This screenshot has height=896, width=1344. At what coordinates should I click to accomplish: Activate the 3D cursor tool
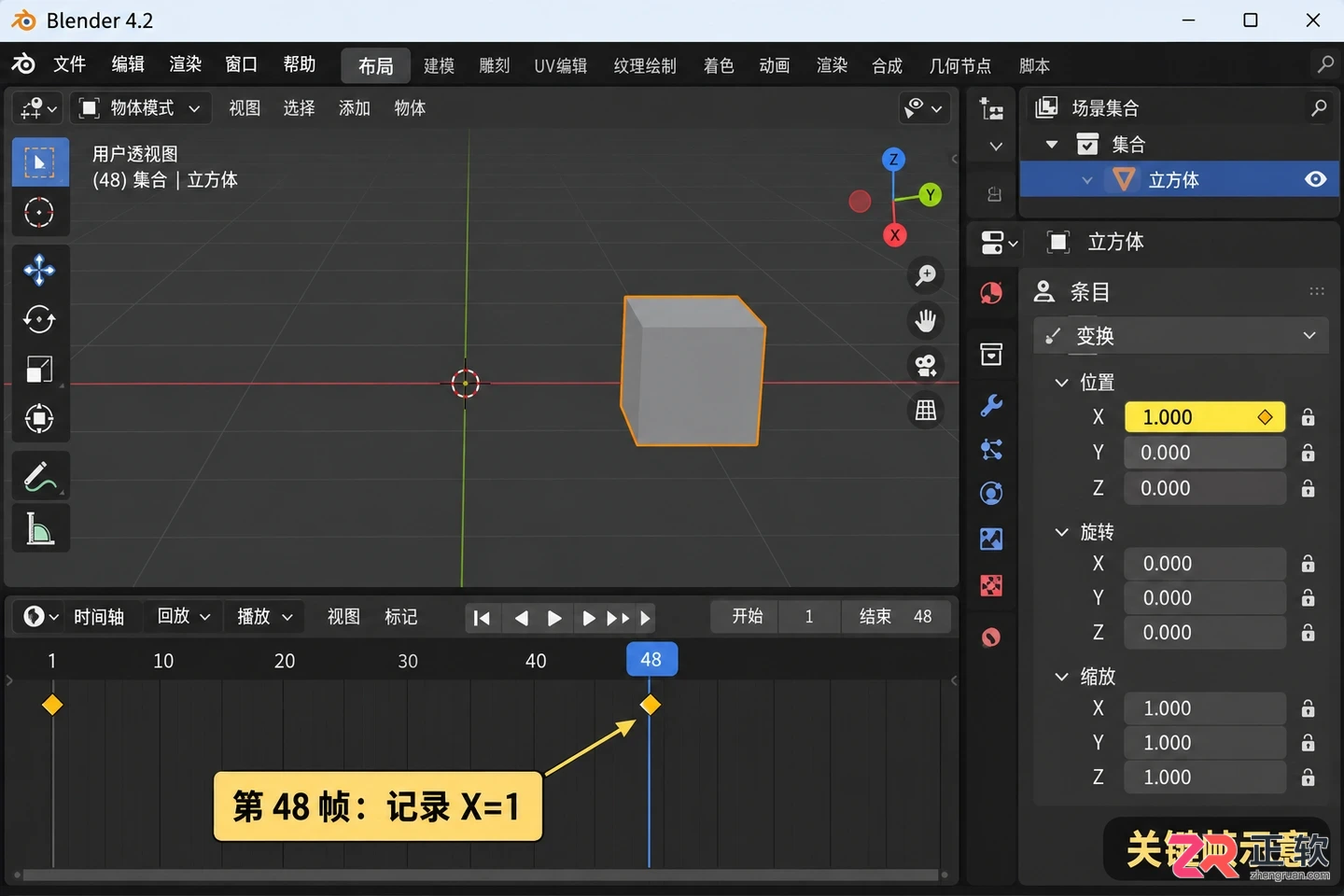point(39,213)
